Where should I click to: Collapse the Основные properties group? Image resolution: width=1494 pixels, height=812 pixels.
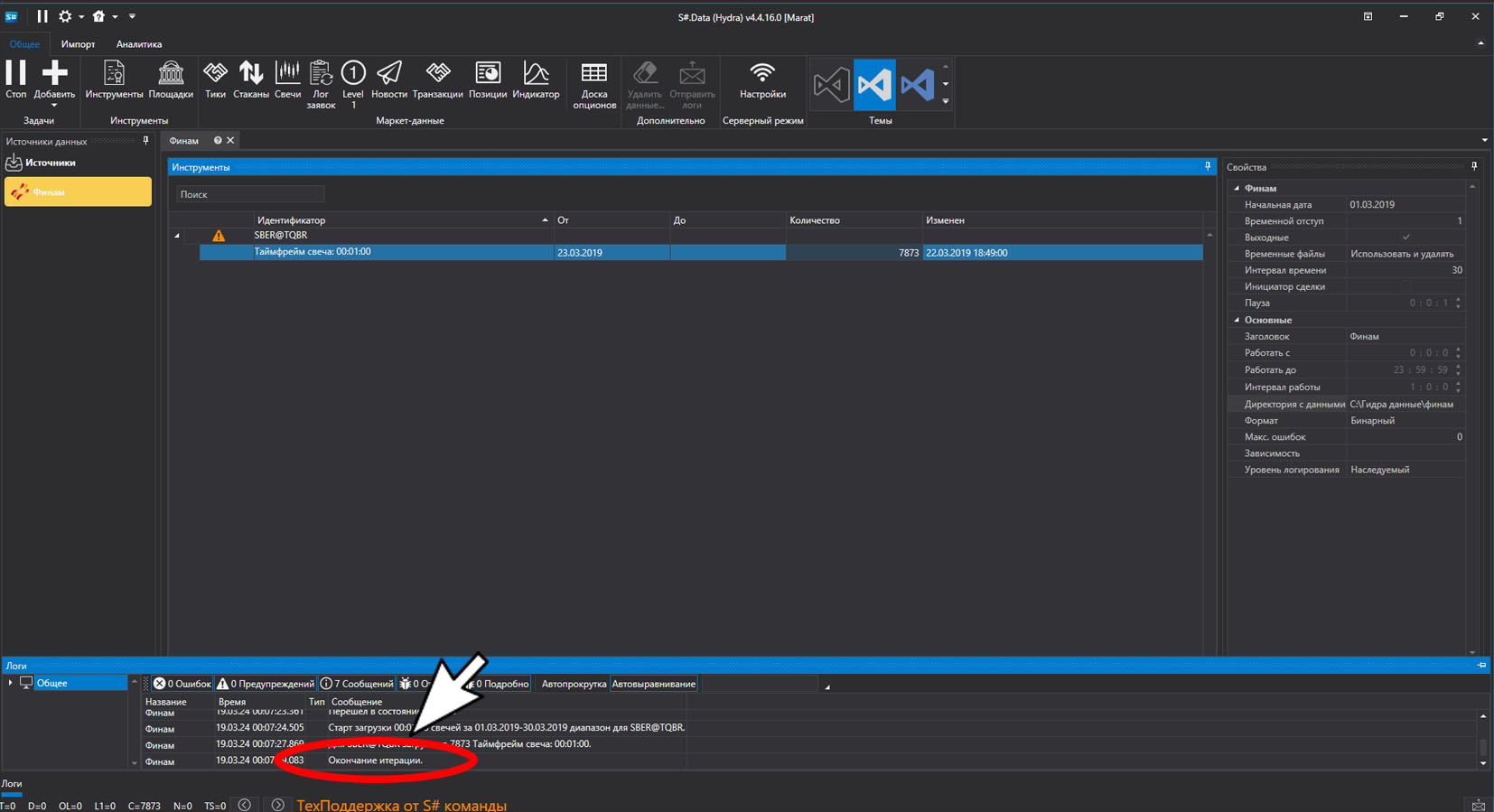(1237, 320)
